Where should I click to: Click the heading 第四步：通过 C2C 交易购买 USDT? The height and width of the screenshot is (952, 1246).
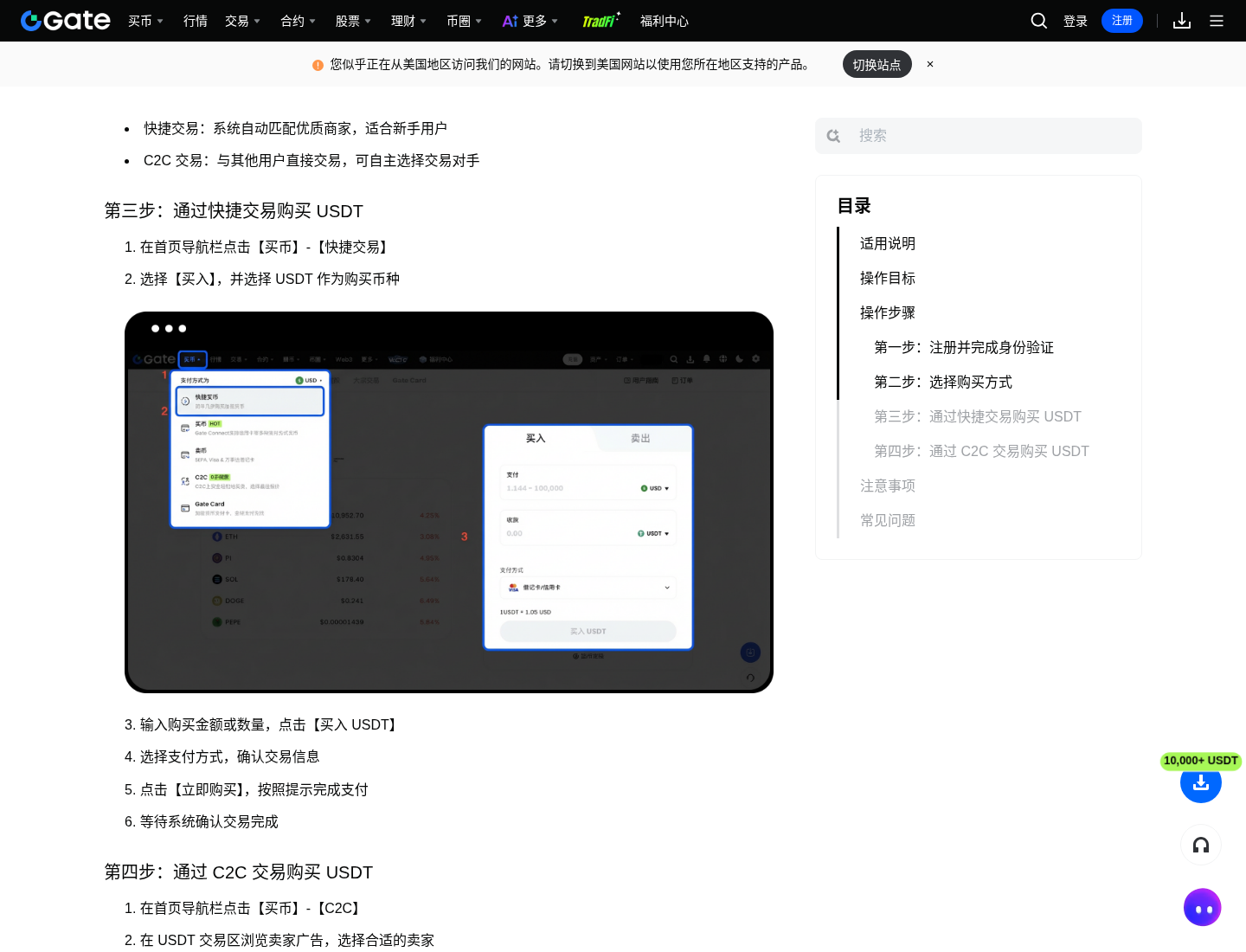[x=239, y=872]
